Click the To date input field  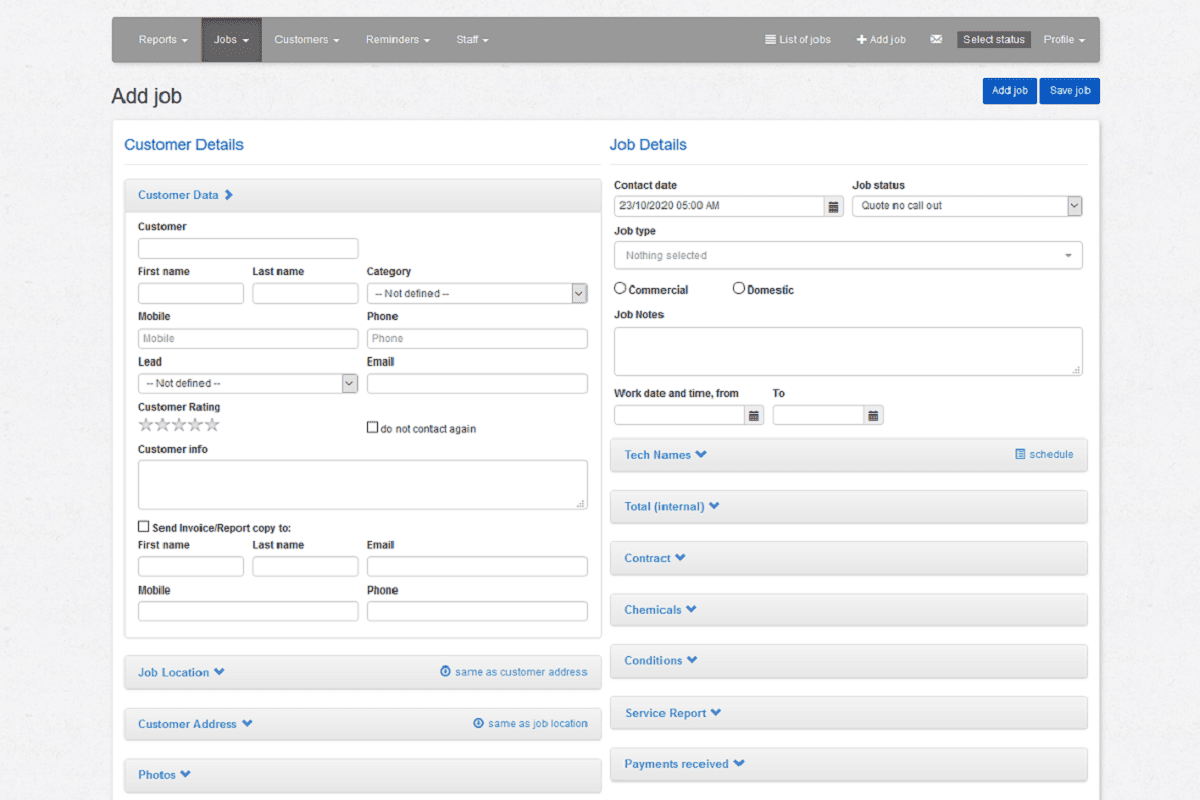click(818, 415)
